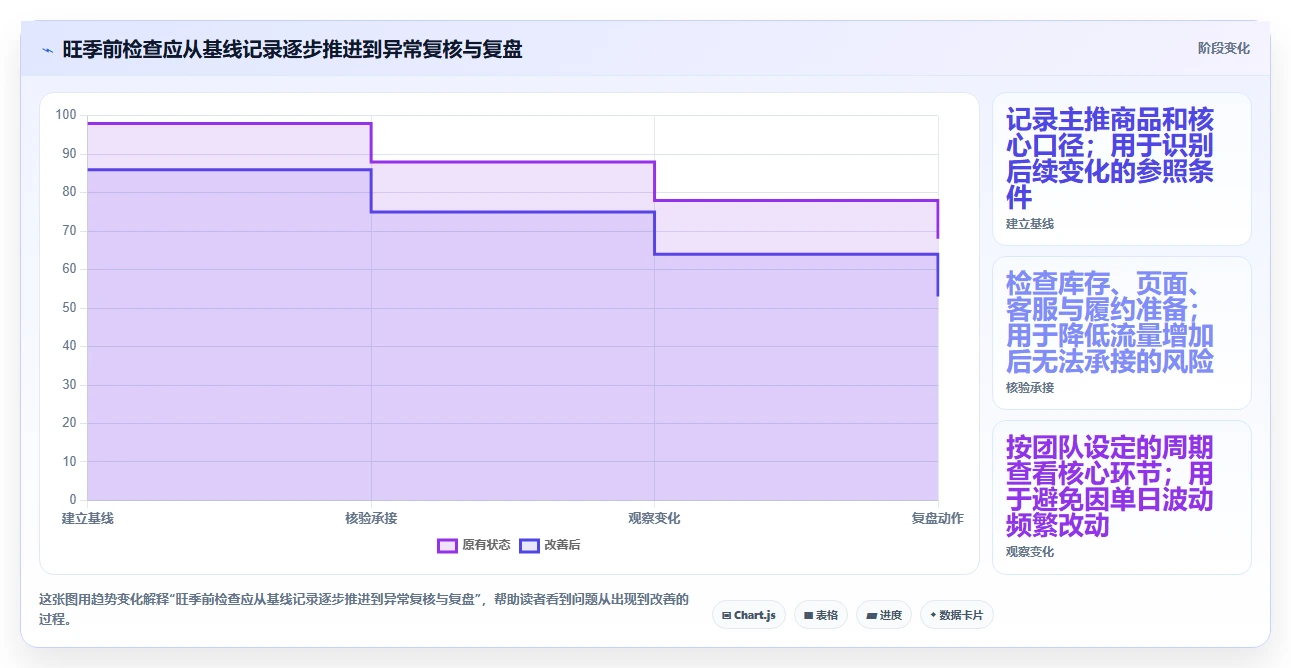This screenshot has height=668, width=1291.
Task: Open the 观察变化 card
Action: click(x=1121, y=497)
